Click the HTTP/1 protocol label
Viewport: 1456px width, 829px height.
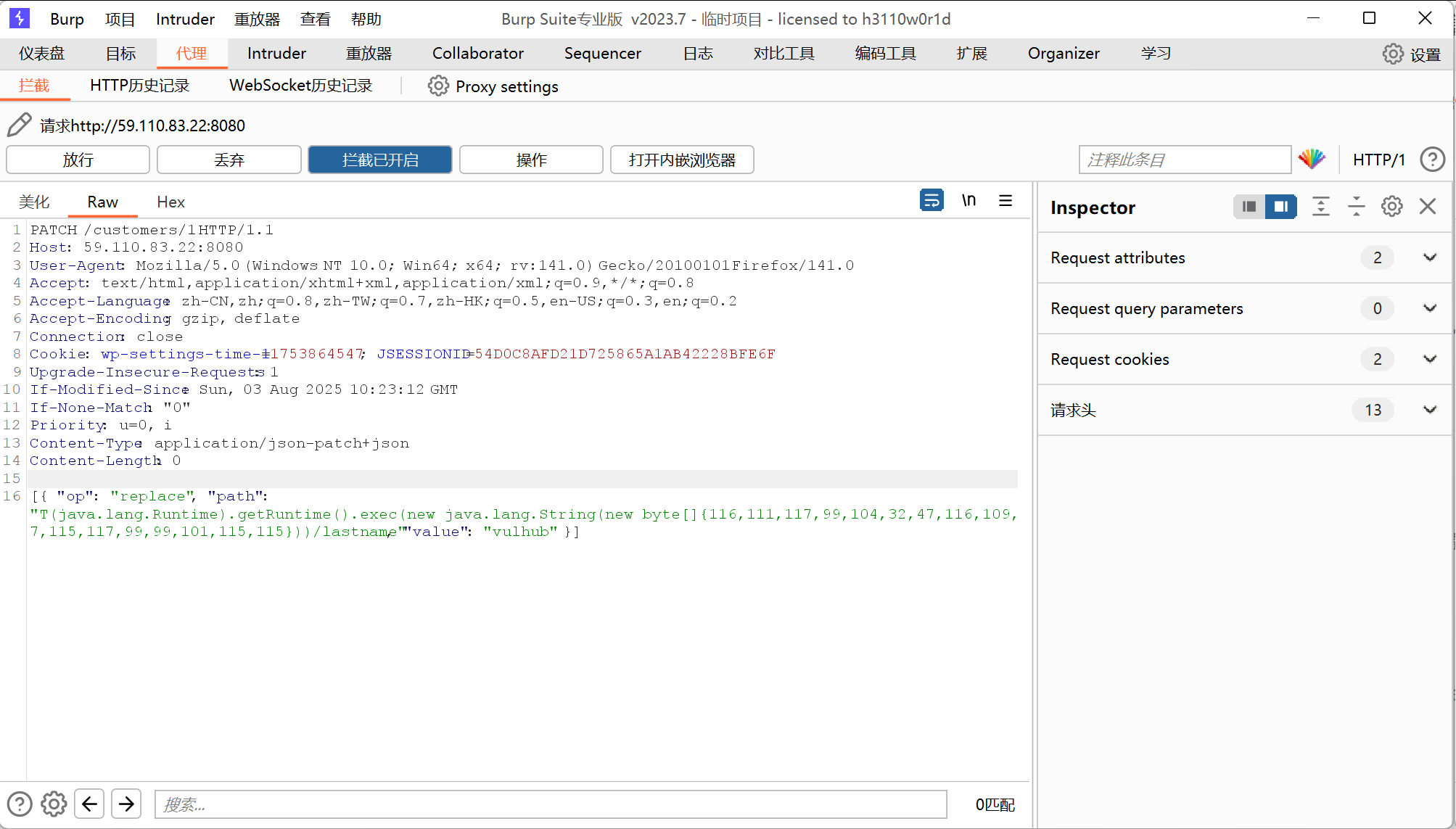pyautogui.click(x=1378, y=160)
